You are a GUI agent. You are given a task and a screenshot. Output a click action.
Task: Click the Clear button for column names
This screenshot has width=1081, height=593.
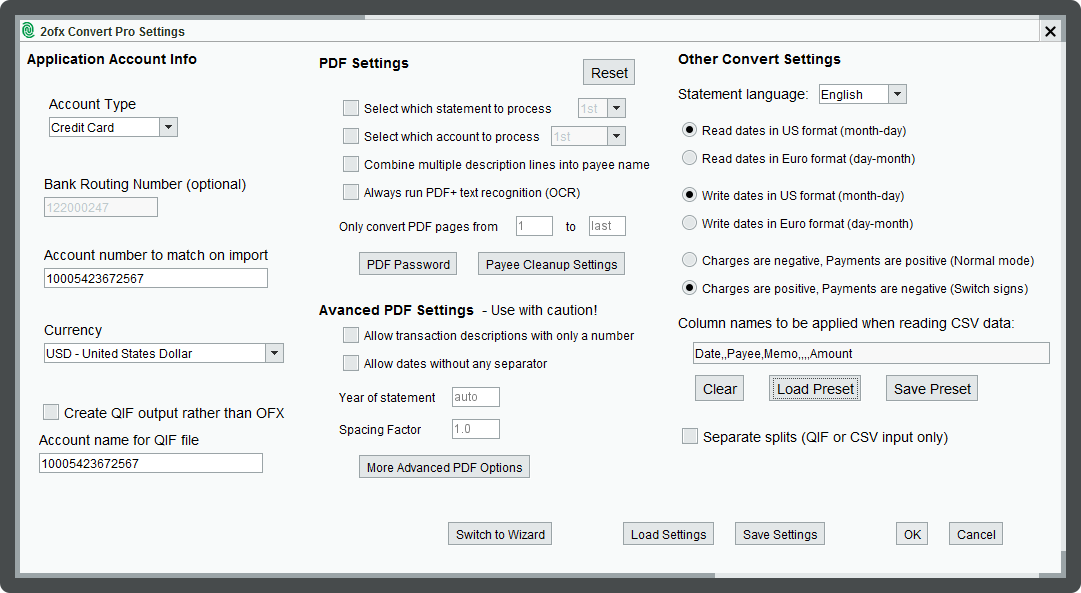coord(720,388)
